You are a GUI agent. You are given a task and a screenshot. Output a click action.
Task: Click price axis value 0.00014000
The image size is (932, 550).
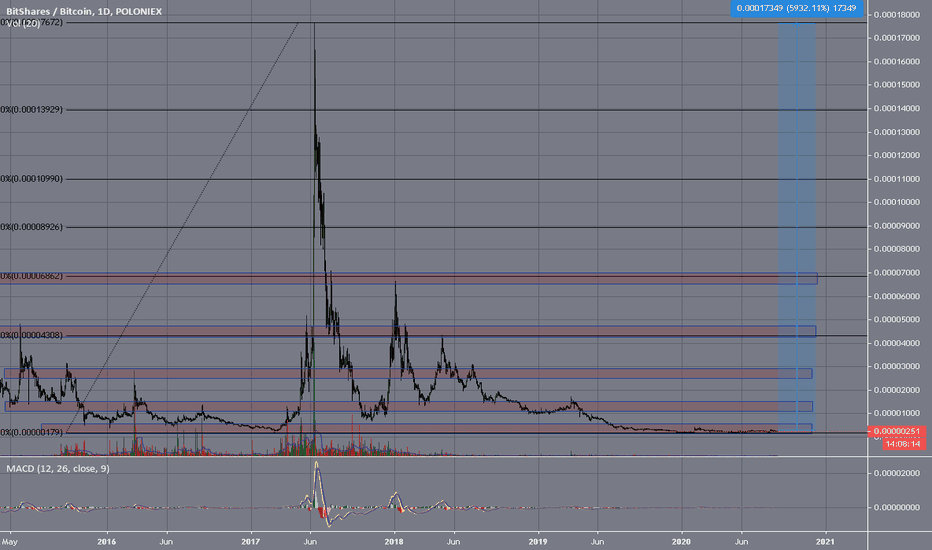(x=897, y=108)
